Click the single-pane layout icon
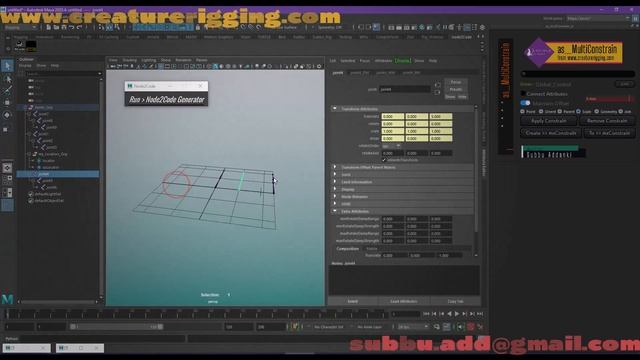The height and width of the screenshot is (360, 640). point(7,168)
